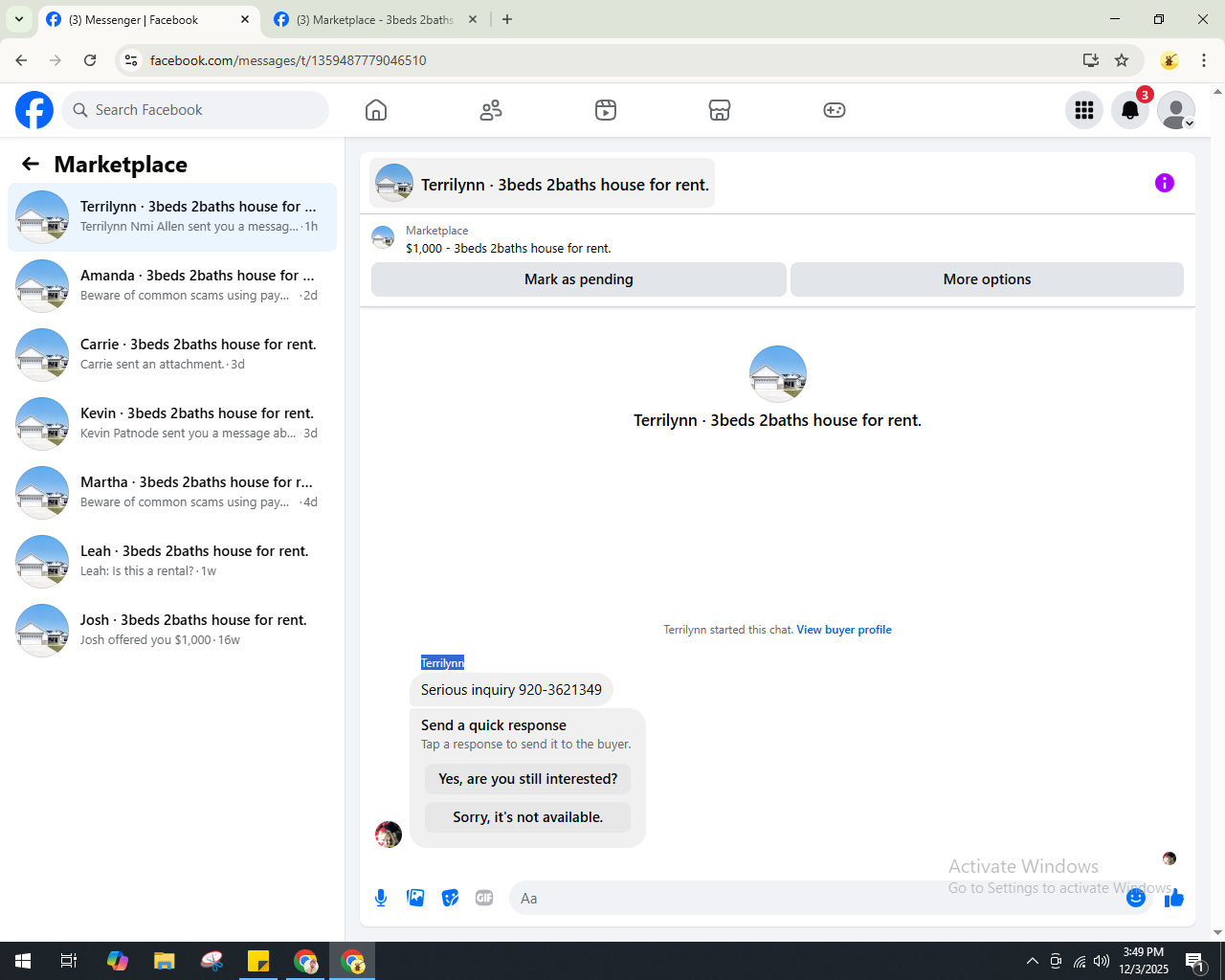Show hidden system tray icons

[x=1032, y=961]
